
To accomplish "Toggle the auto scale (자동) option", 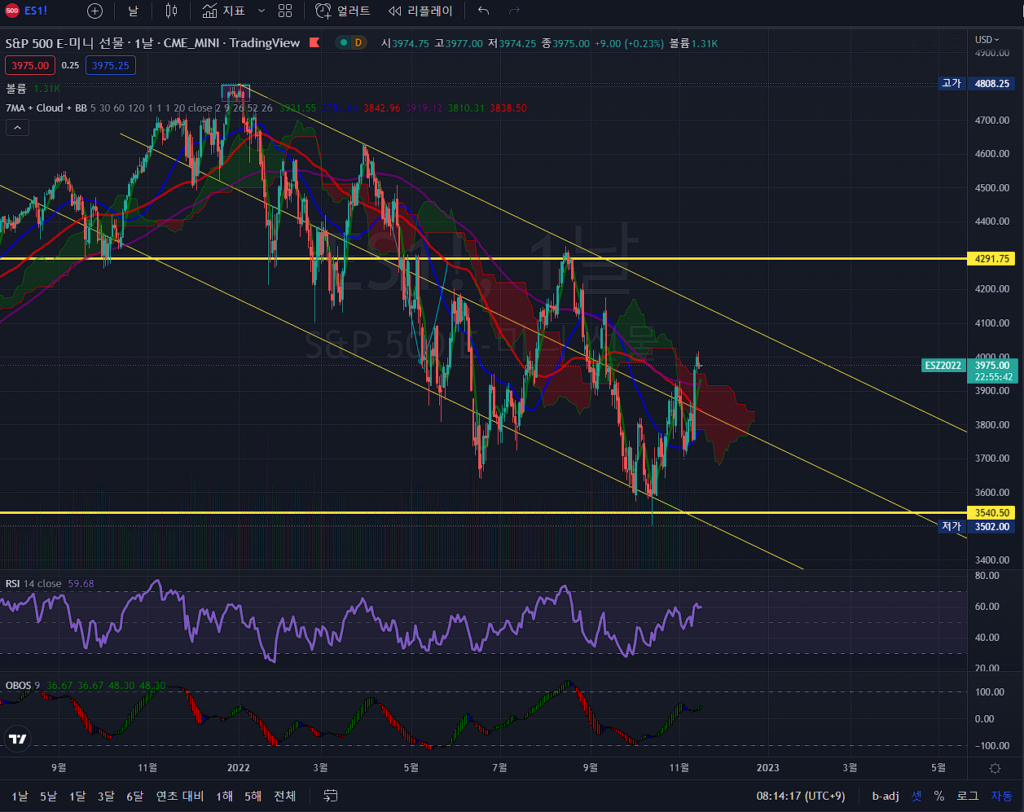I will pyautogui.click(x=1001, y=796).
